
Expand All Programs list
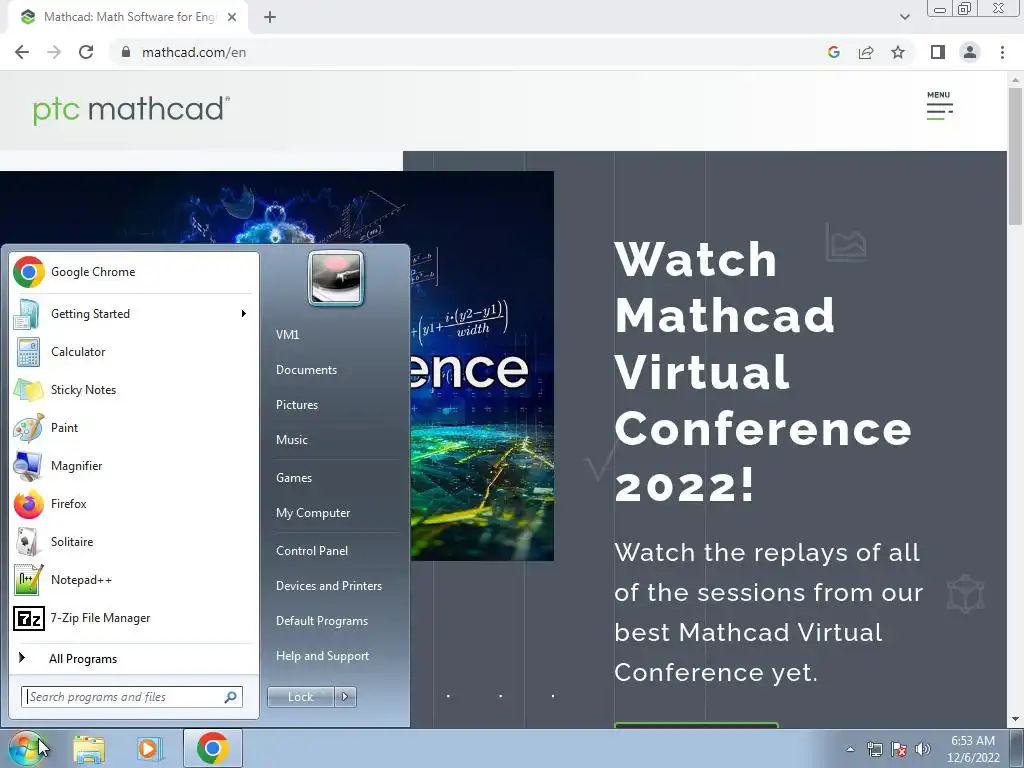point(134,658)
